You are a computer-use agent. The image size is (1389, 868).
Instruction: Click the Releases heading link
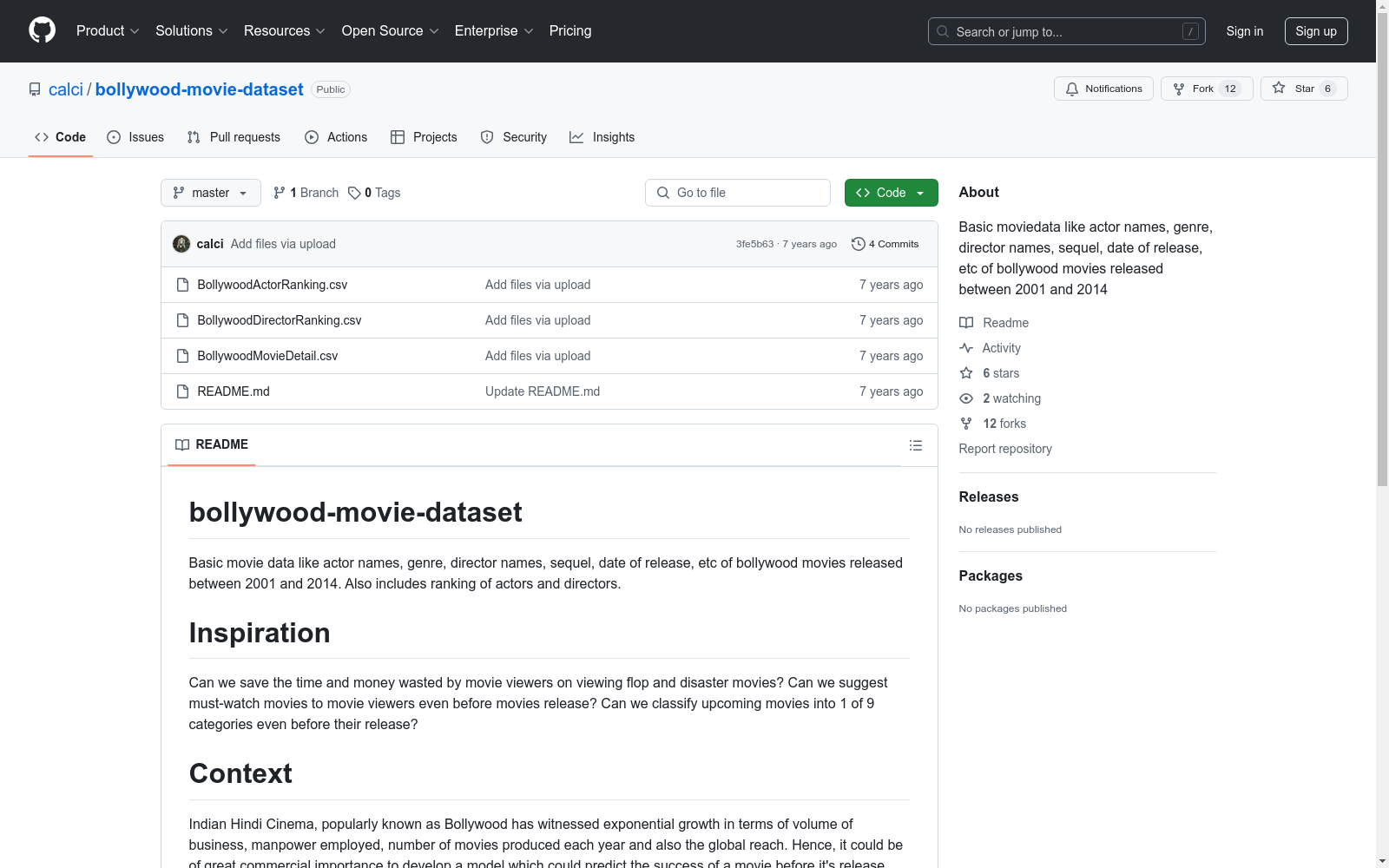pos(989,496)
